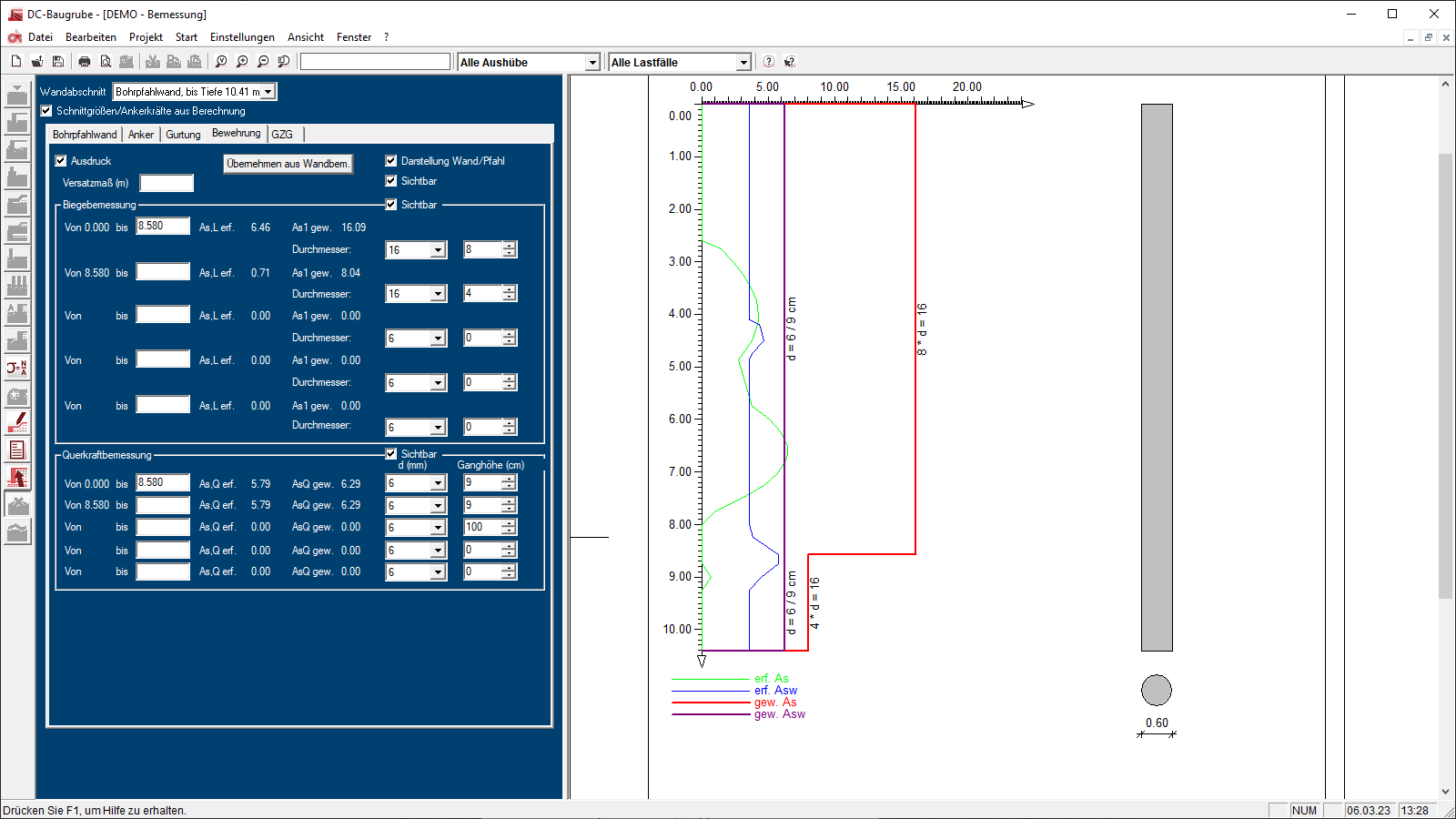Disable Schnittgrößen/Ankerkräfte aus Berechnung checkbox

tap(46, 111)
